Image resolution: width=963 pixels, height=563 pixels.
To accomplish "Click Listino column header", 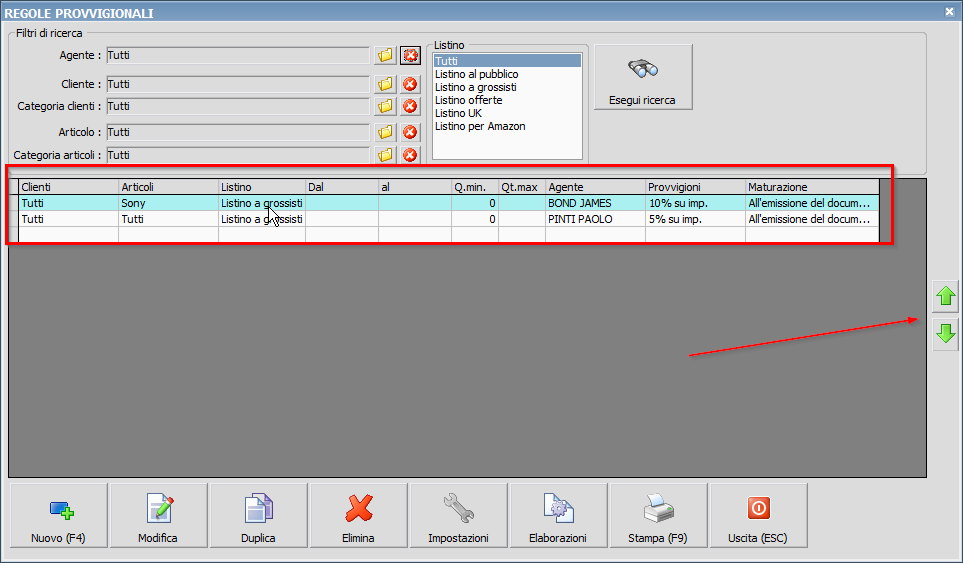I will 262,187.
